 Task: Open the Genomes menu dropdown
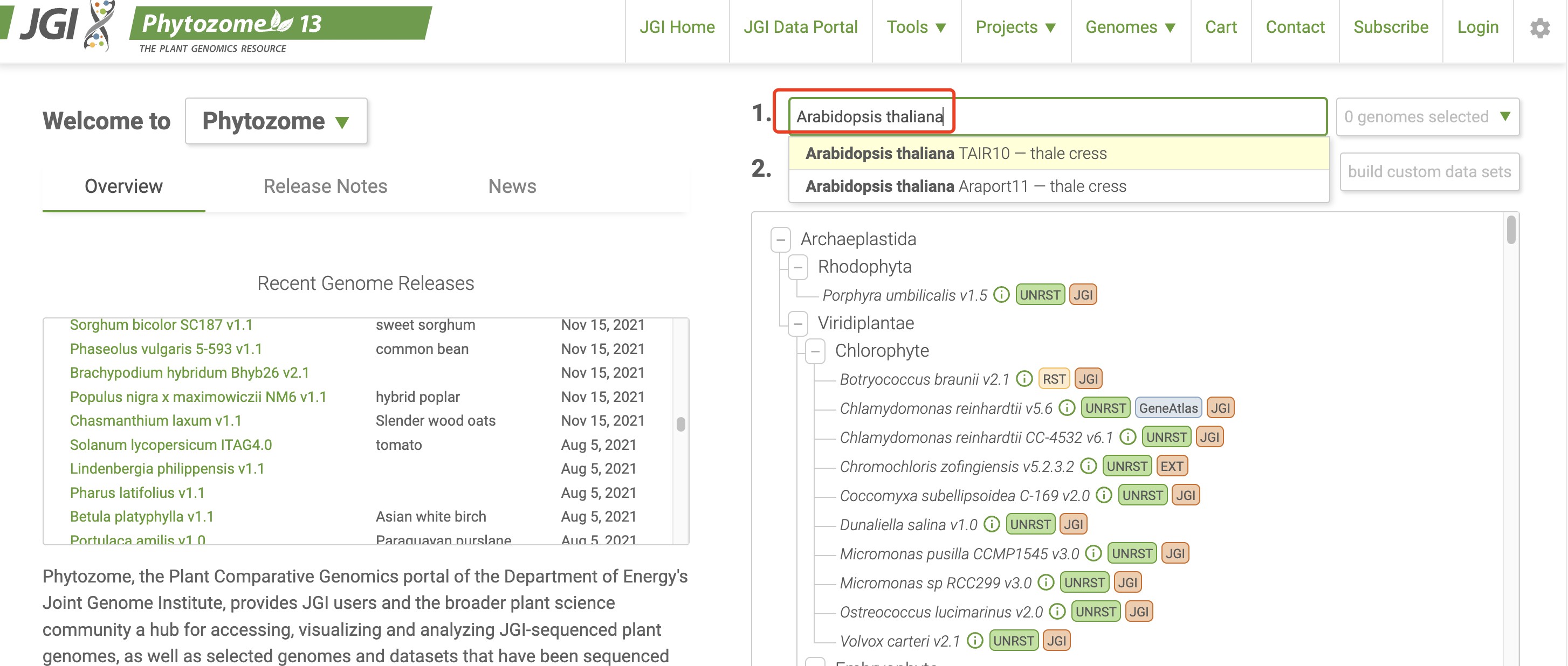click(x=1130, y=27)
